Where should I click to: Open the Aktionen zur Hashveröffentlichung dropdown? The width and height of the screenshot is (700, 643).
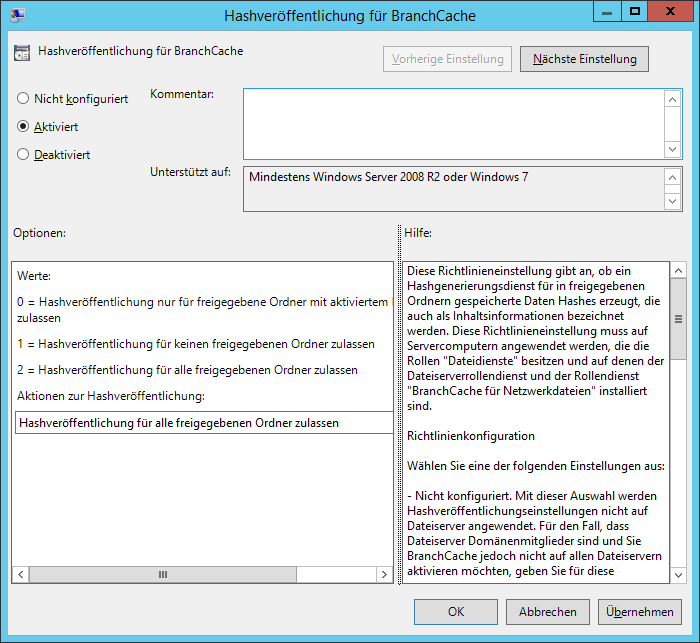coord(204,422)
